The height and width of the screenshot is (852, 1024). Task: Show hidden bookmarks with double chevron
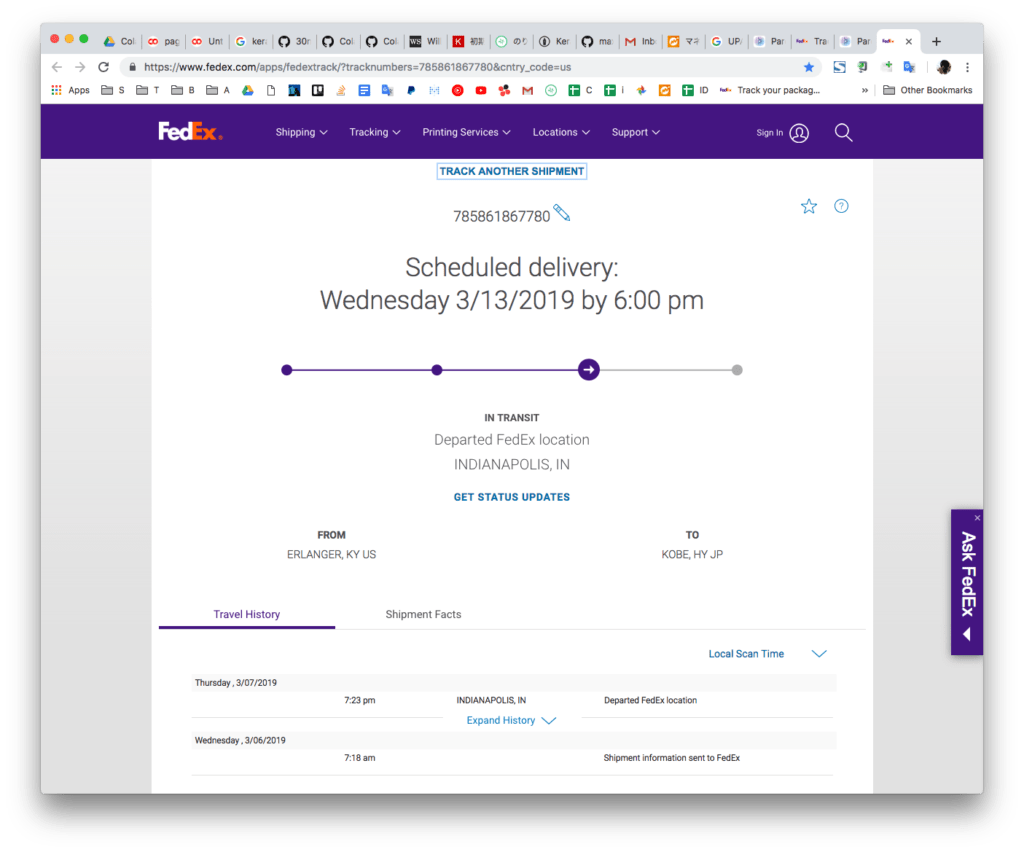coord(865,90)
